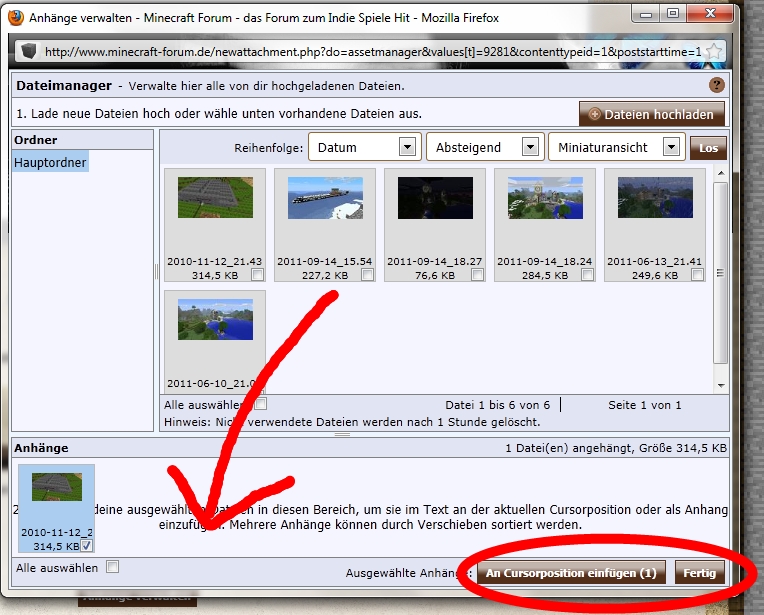The image size is (764, 615).
Task: Click the bookmark star in address bar
Action: [714, 51]
